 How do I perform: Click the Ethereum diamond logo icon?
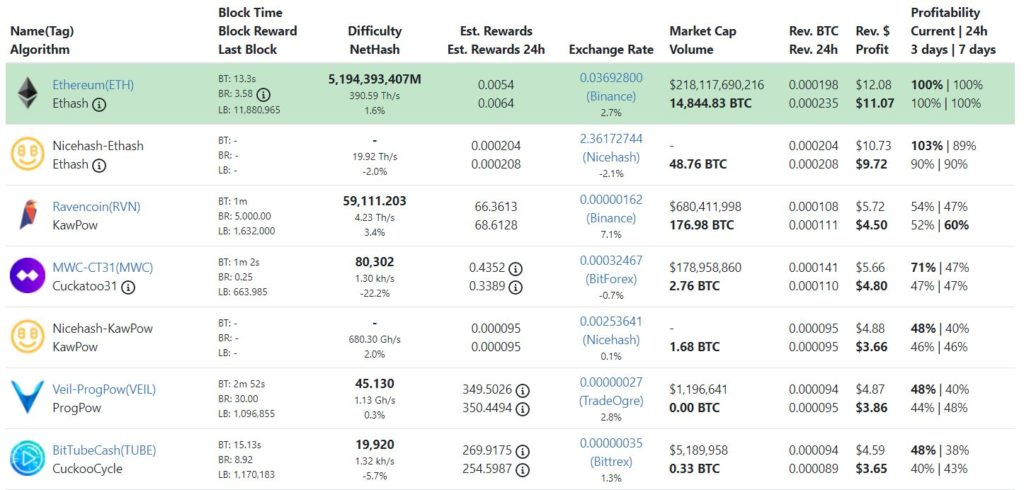pos(27,93)
